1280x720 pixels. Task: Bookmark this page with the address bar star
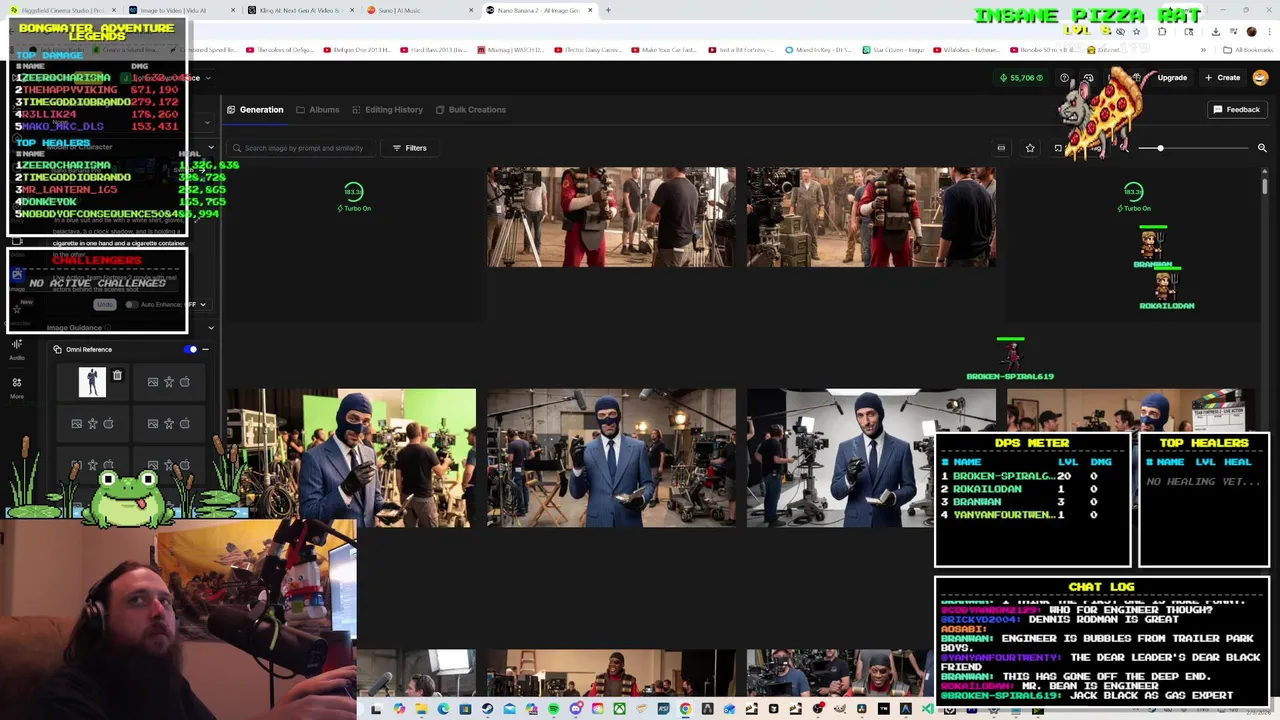click(x=1136, y=31)
